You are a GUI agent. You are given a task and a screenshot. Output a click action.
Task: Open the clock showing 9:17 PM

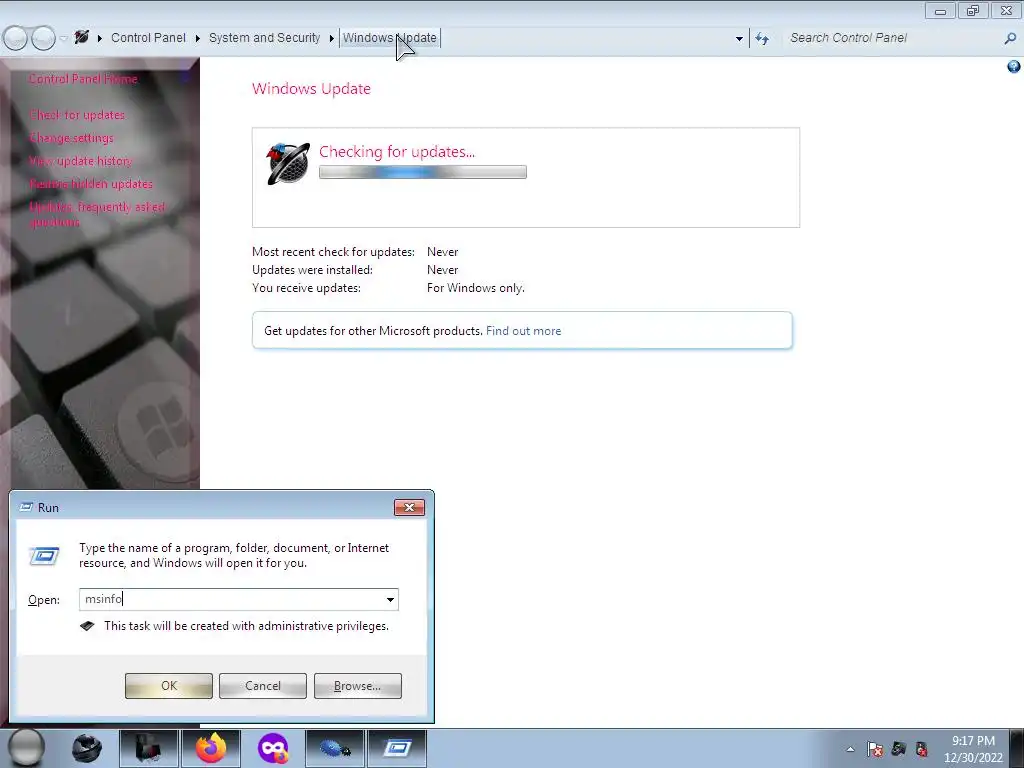click(973, 749)
